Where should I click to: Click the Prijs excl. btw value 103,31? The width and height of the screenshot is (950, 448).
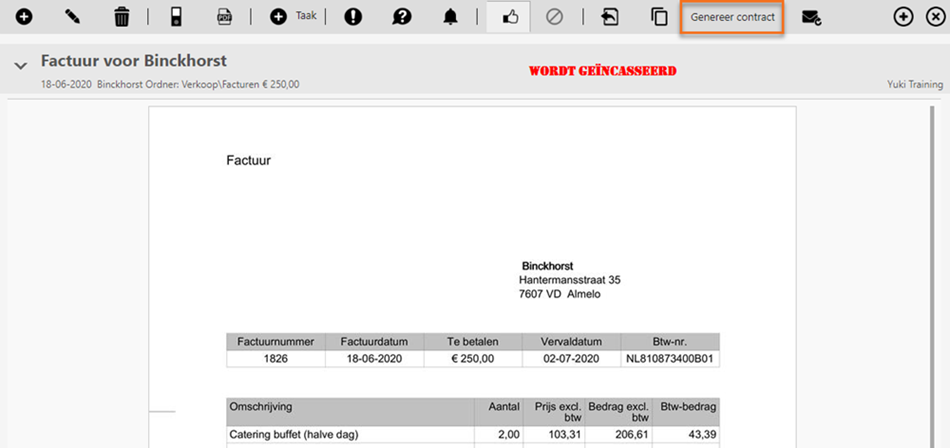(x=566, y=435)
